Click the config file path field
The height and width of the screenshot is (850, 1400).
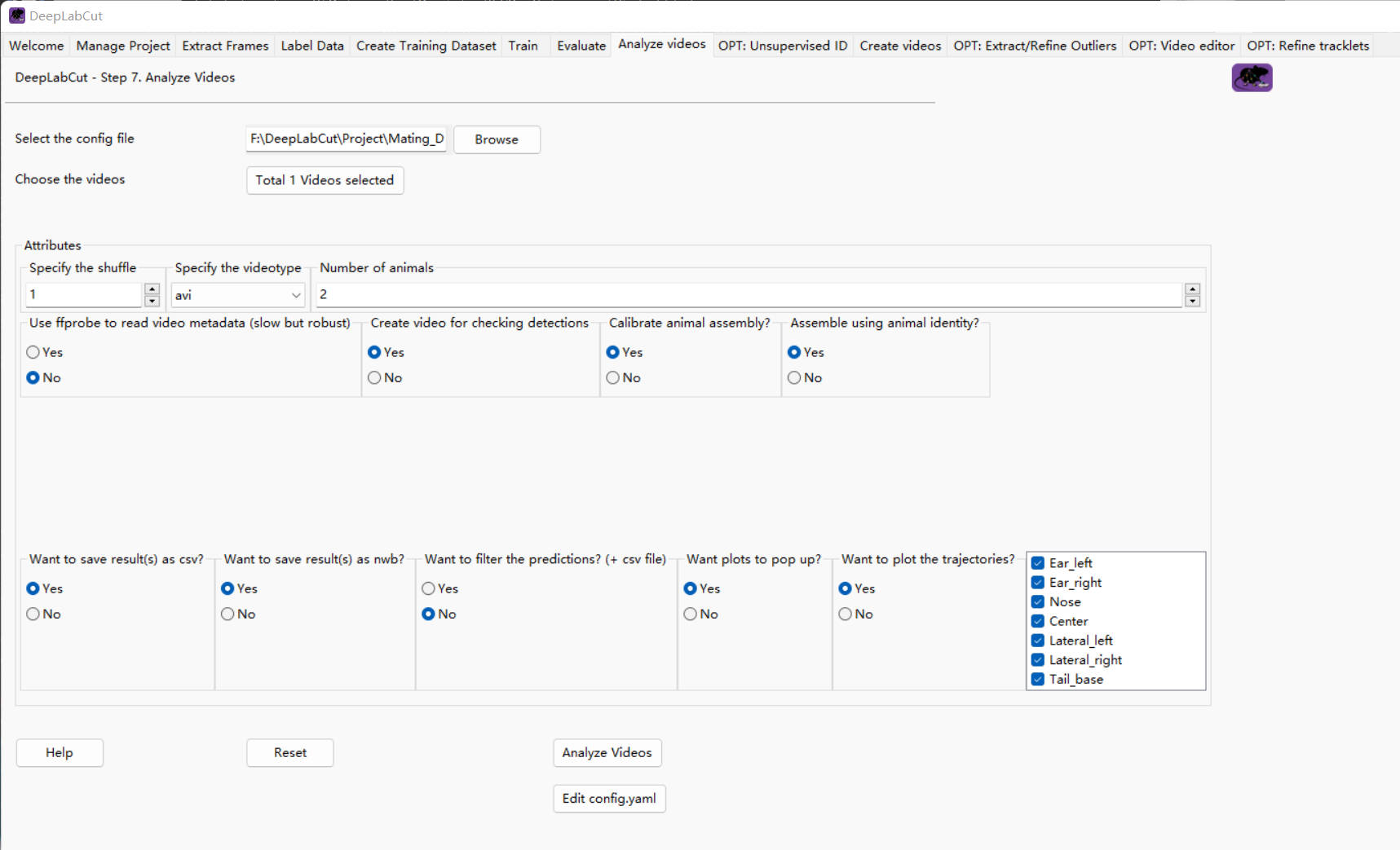pos(347,139)
